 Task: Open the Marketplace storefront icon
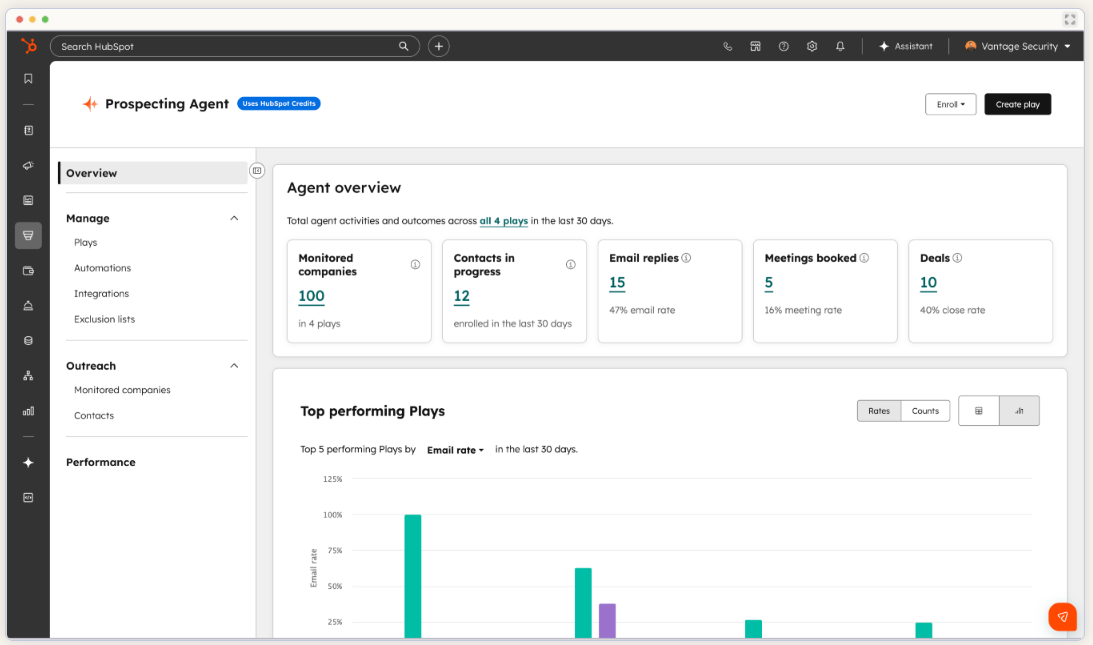click(756, 46)
